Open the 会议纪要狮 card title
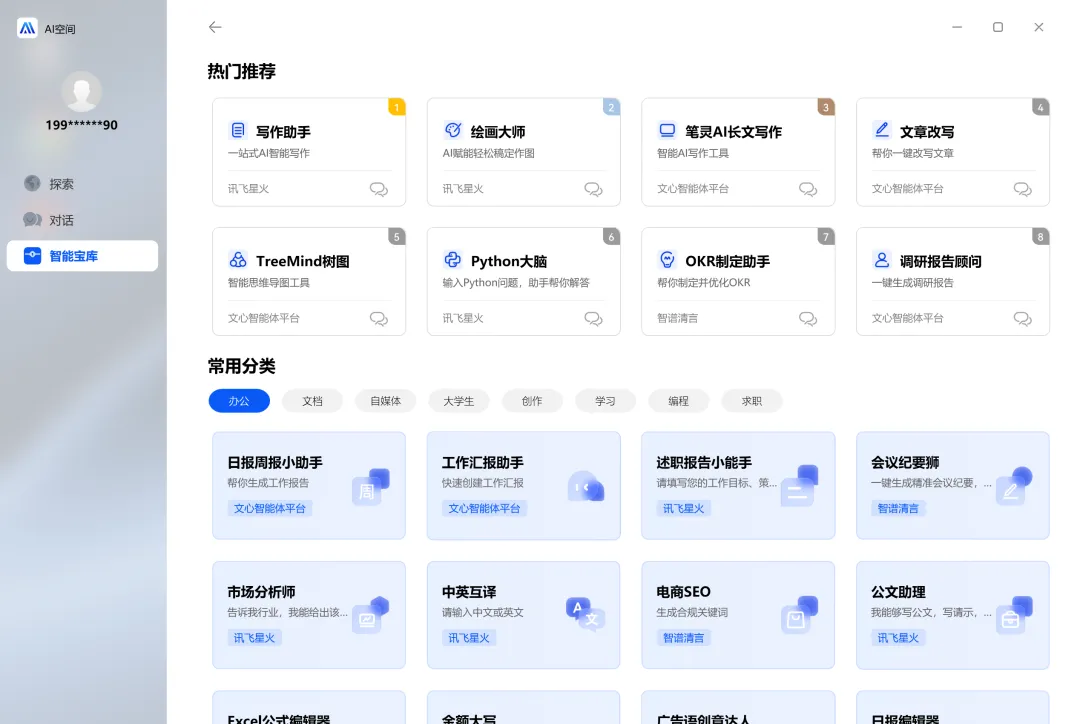Viewport: 1080px width, 724px height. (905, 462)
